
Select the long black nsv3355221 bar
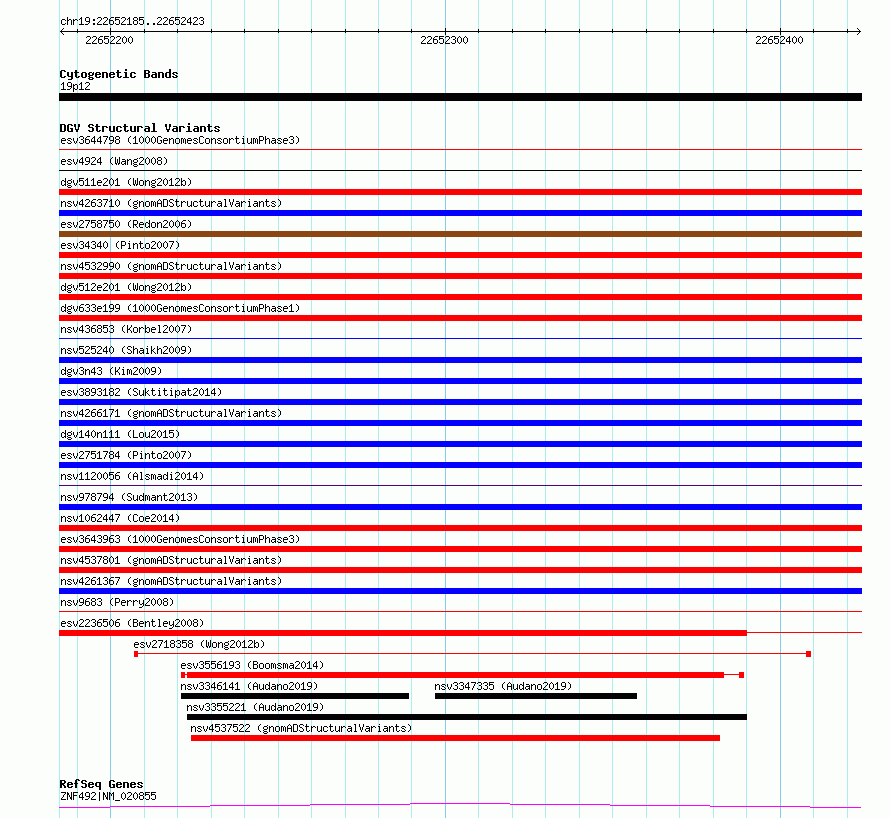coord(467,717)
